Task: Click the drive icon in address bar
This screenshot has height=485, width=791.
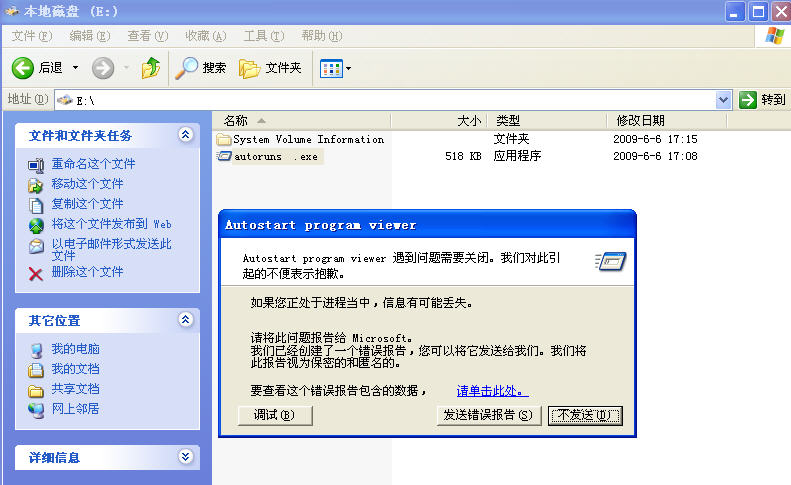Action: [x=65, y=100]
